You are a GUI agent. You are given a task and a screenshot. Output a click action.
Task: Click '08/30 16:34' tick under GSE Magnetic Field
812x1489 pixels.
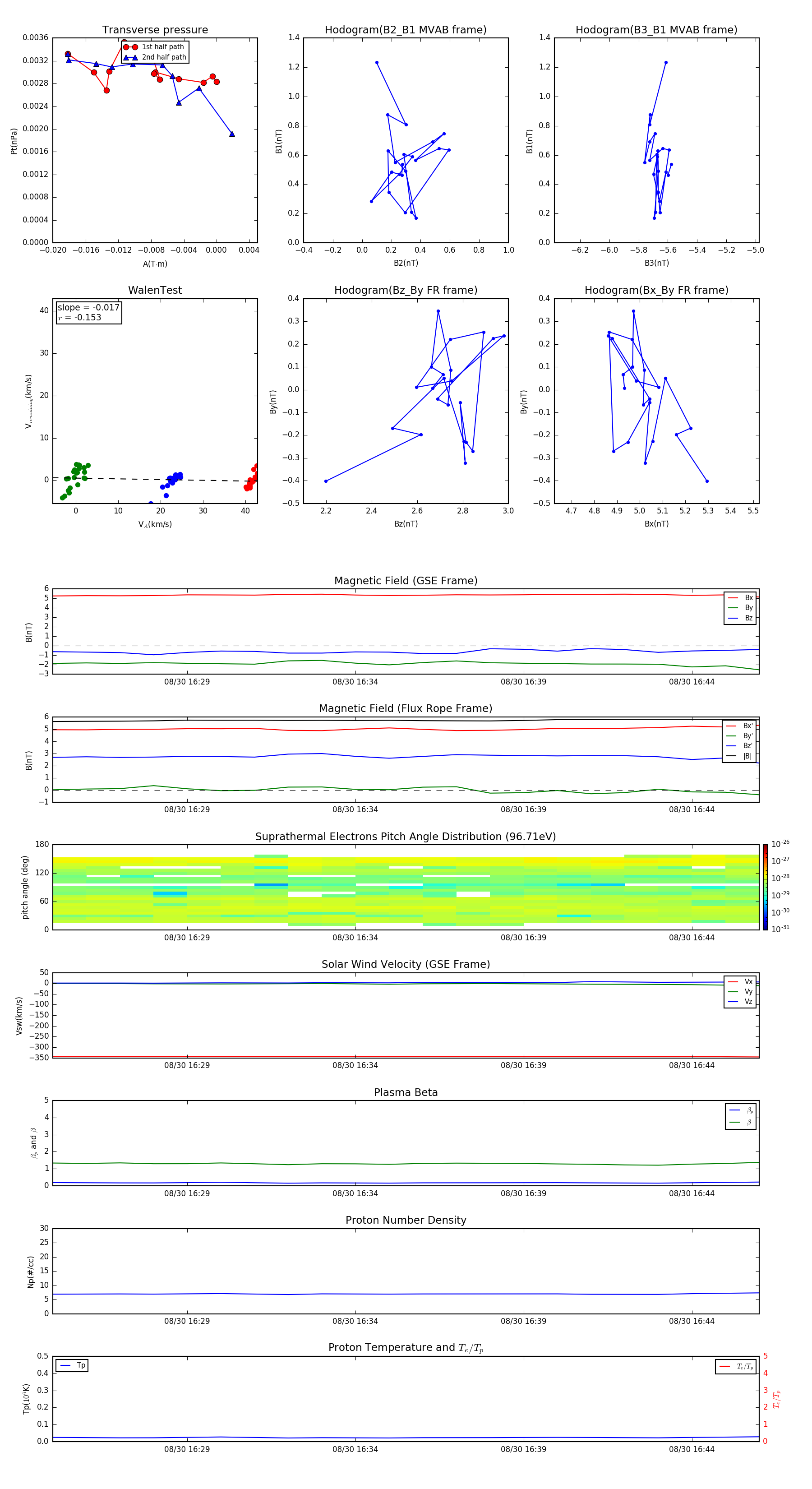(355, 681)
